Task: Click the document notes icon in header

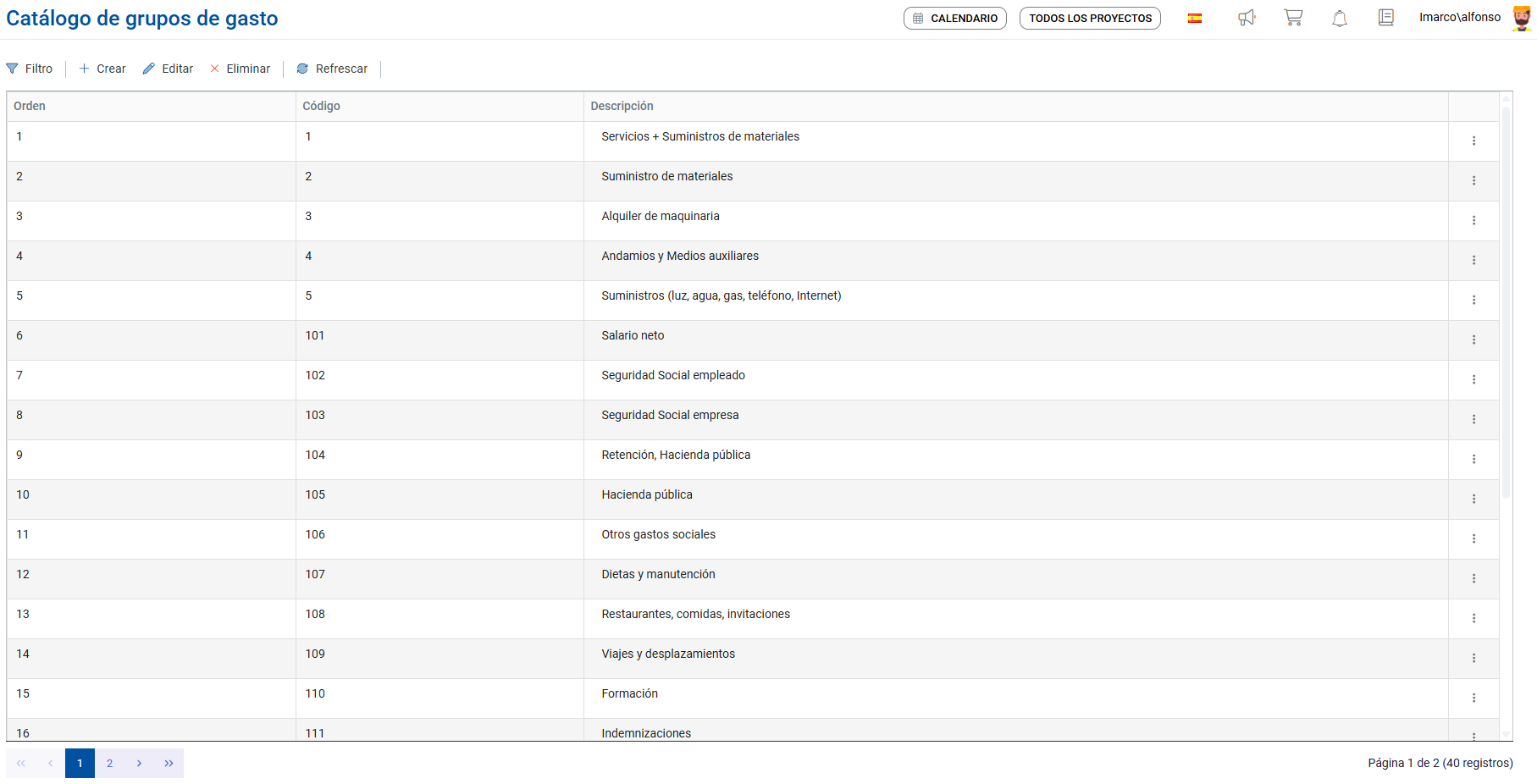Action: click(x=1386, y=18)
